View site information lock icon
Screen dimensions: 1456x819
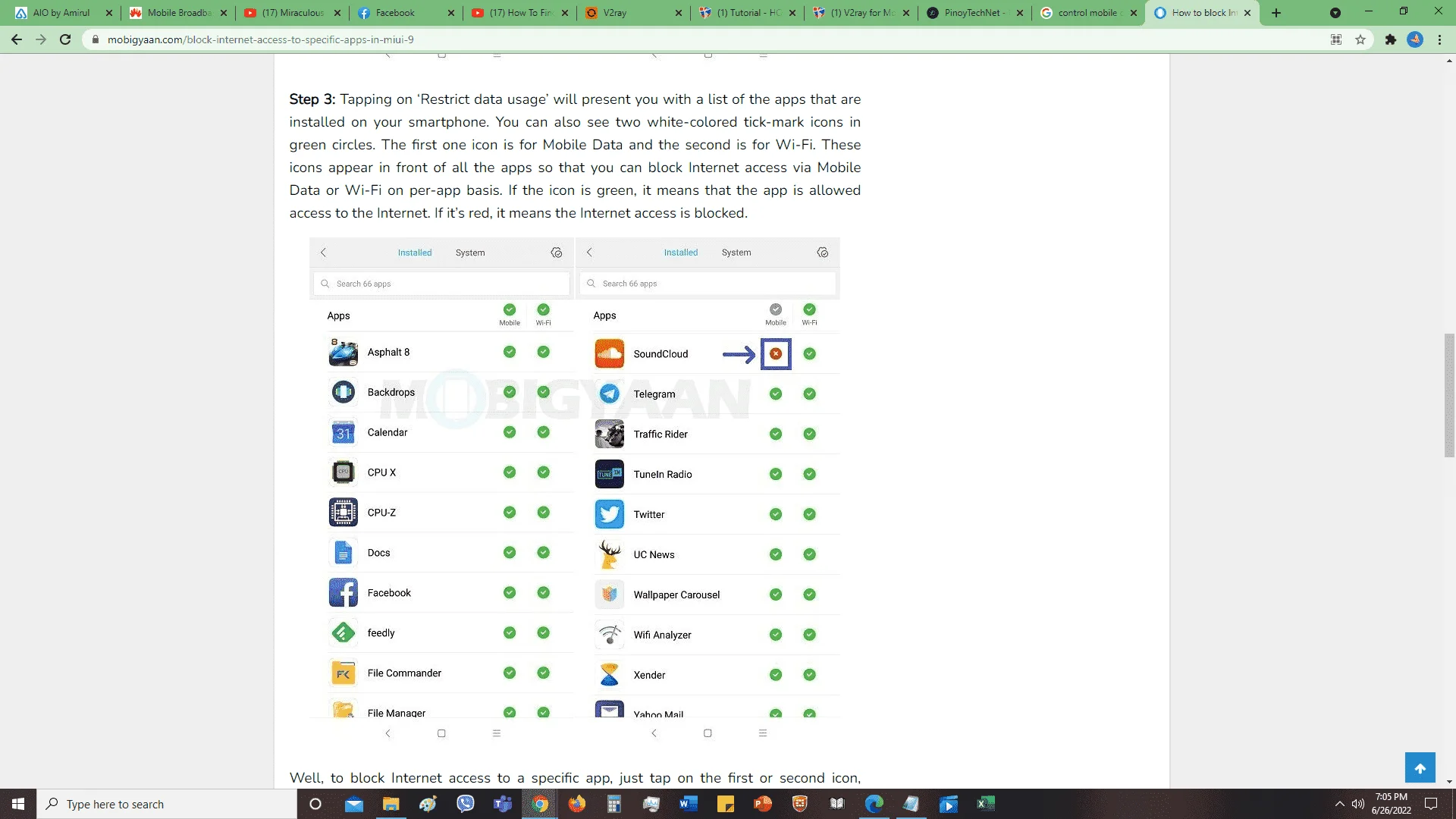pyautogui.click(x=96, y=39)
